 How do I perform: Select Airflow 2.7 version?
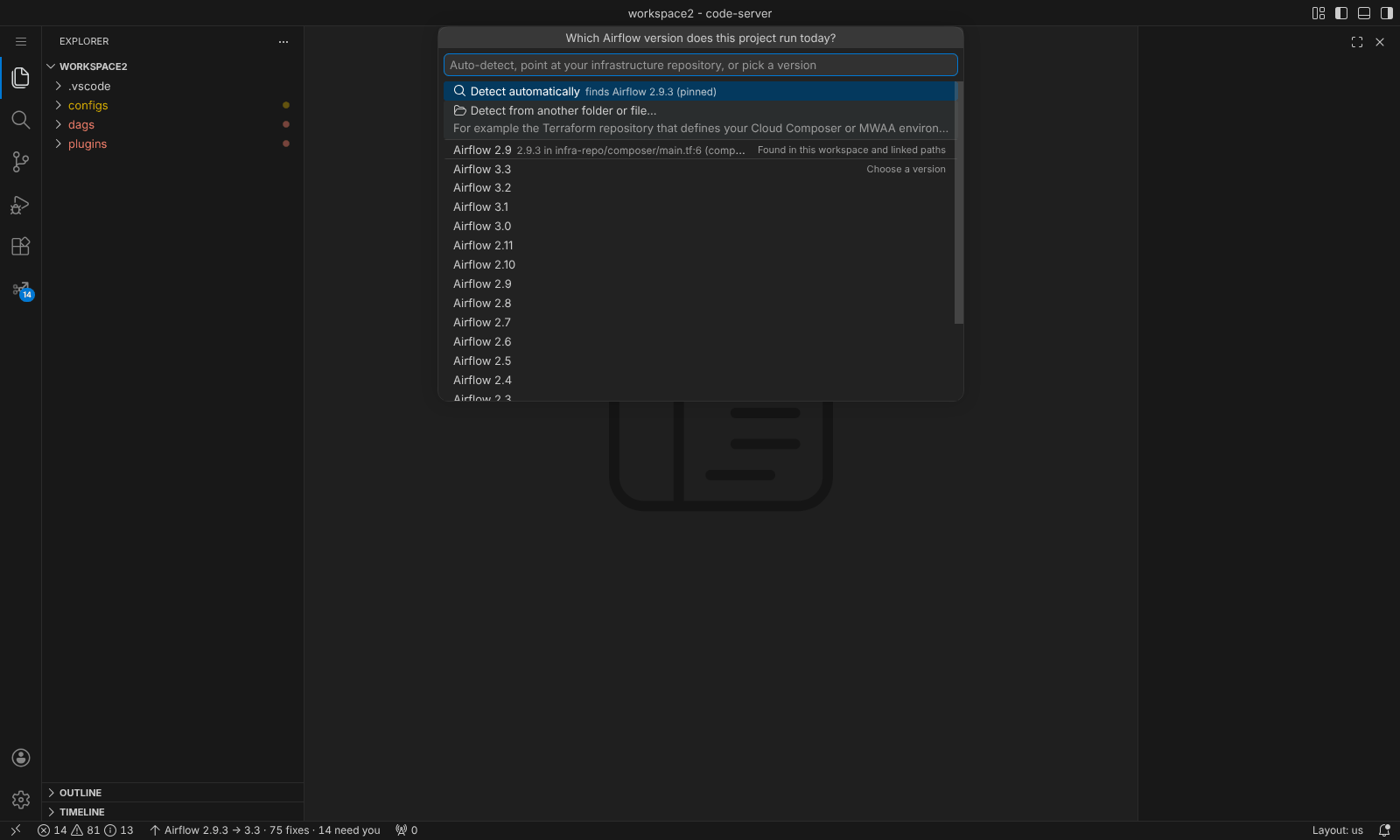698,323
